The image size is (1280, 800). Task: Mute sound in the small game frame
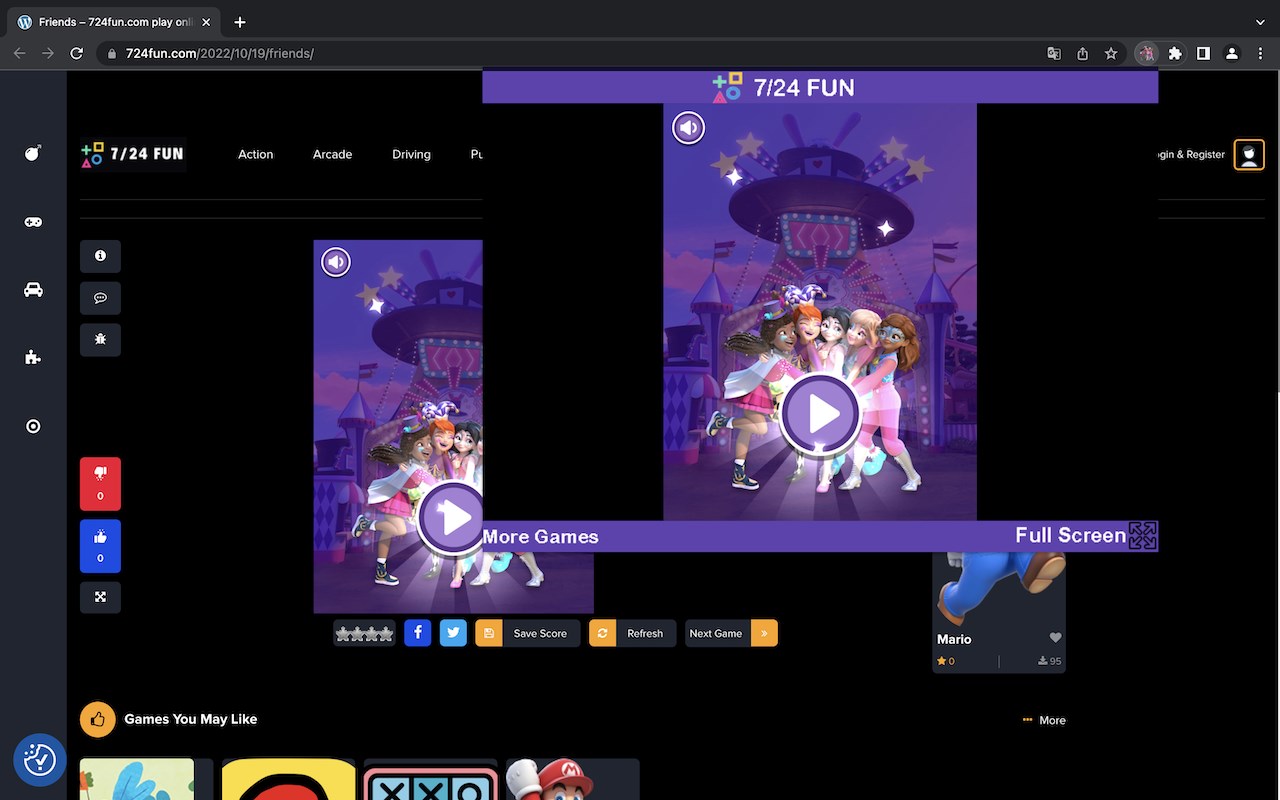coord(336,262)
